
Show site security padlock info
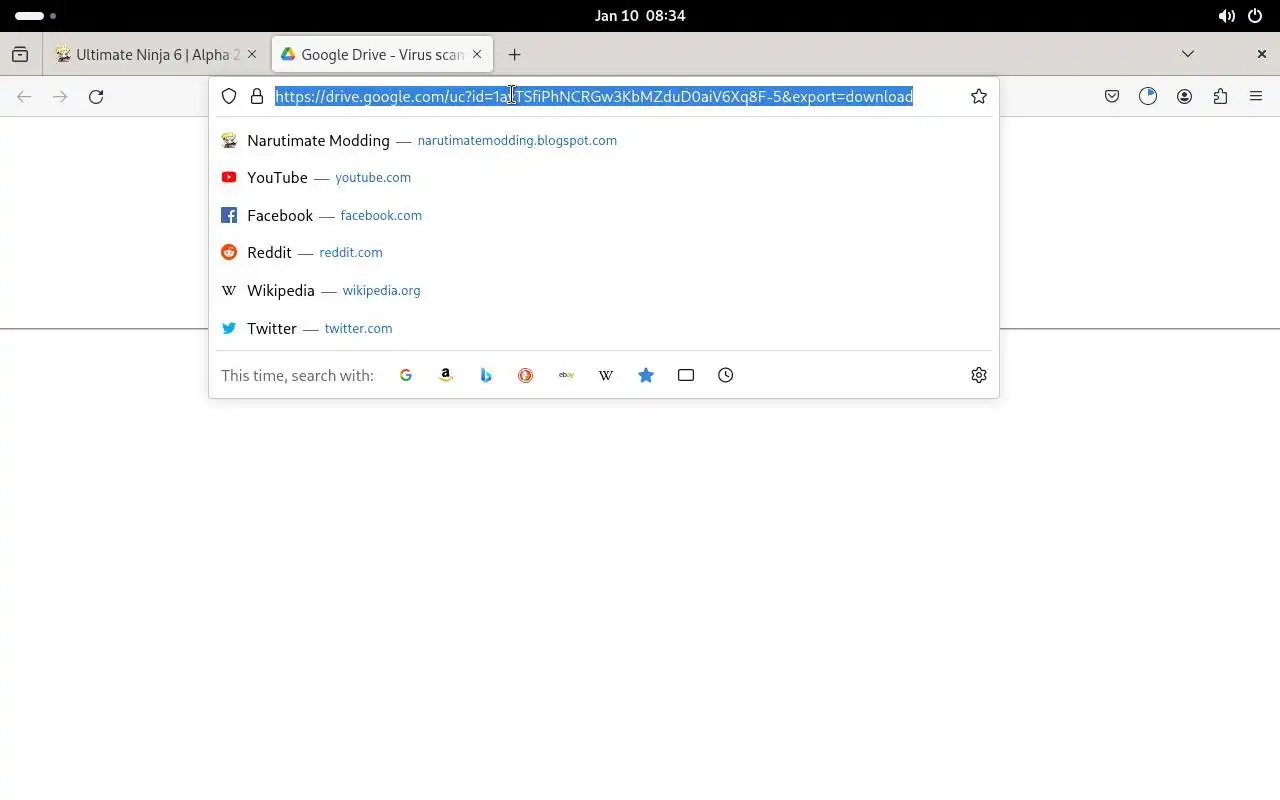tap(257, 96)
